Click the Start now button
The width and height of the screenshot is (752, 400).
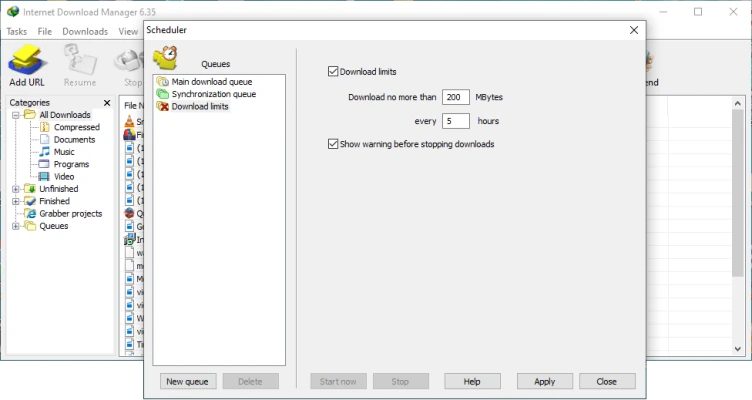coord(338,382)
